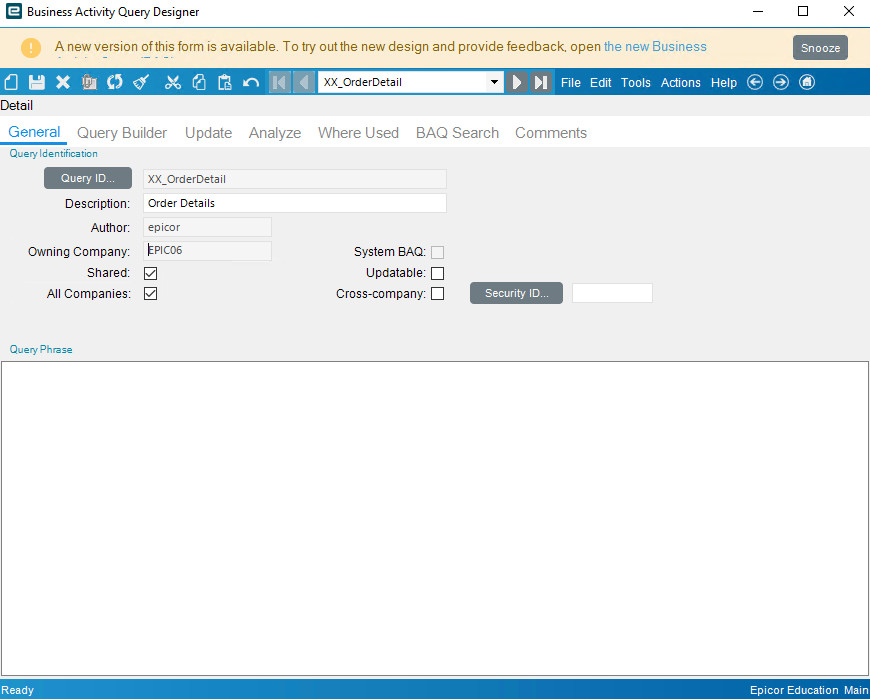
Task: Switch to the Query Builder tab
Action: pyautogui.click(x=122, y=133)
